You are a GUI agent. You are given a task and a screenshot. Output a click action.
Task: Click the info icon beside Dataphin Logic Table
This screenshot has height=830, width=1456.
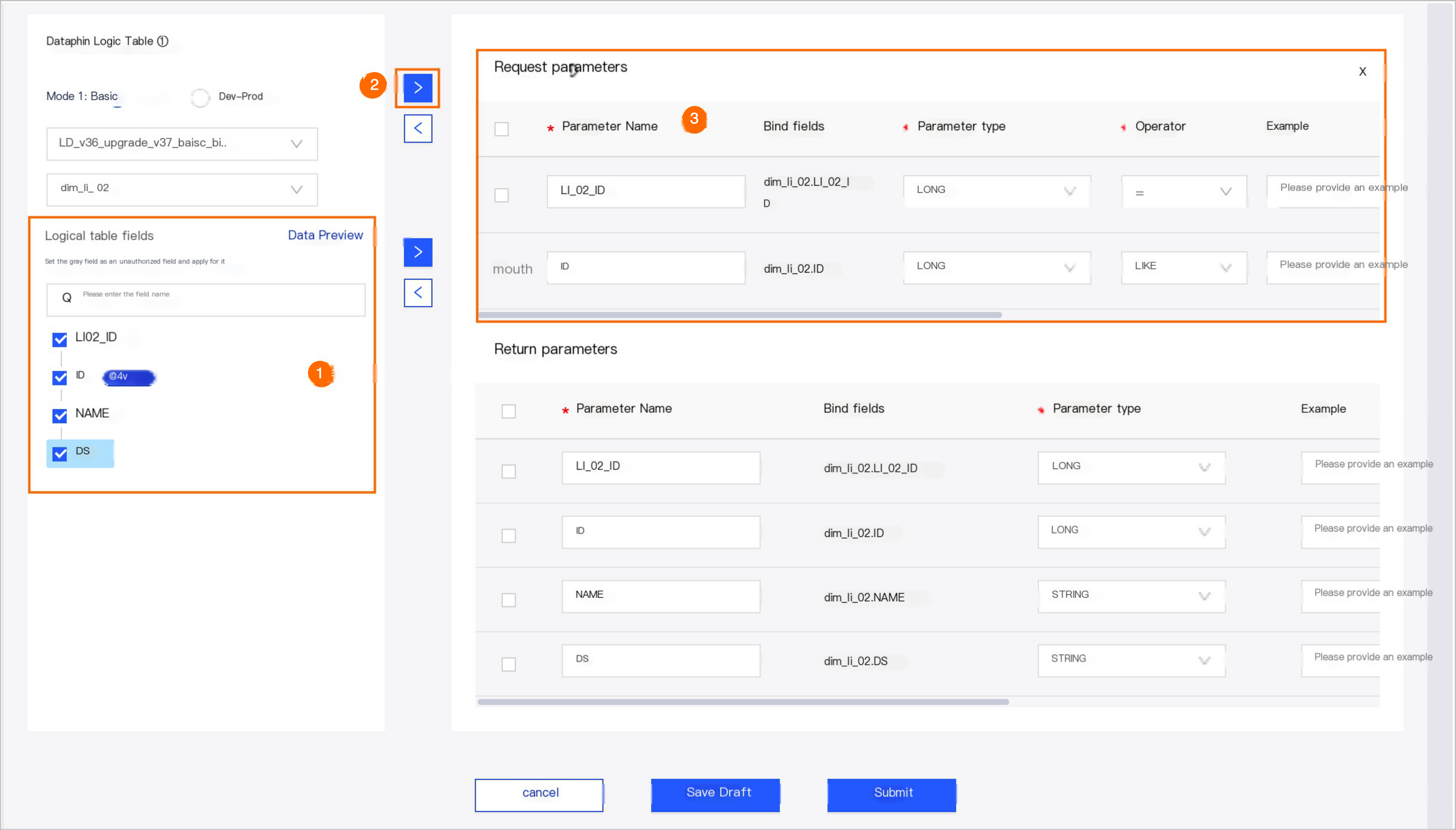tap(163, 41)
